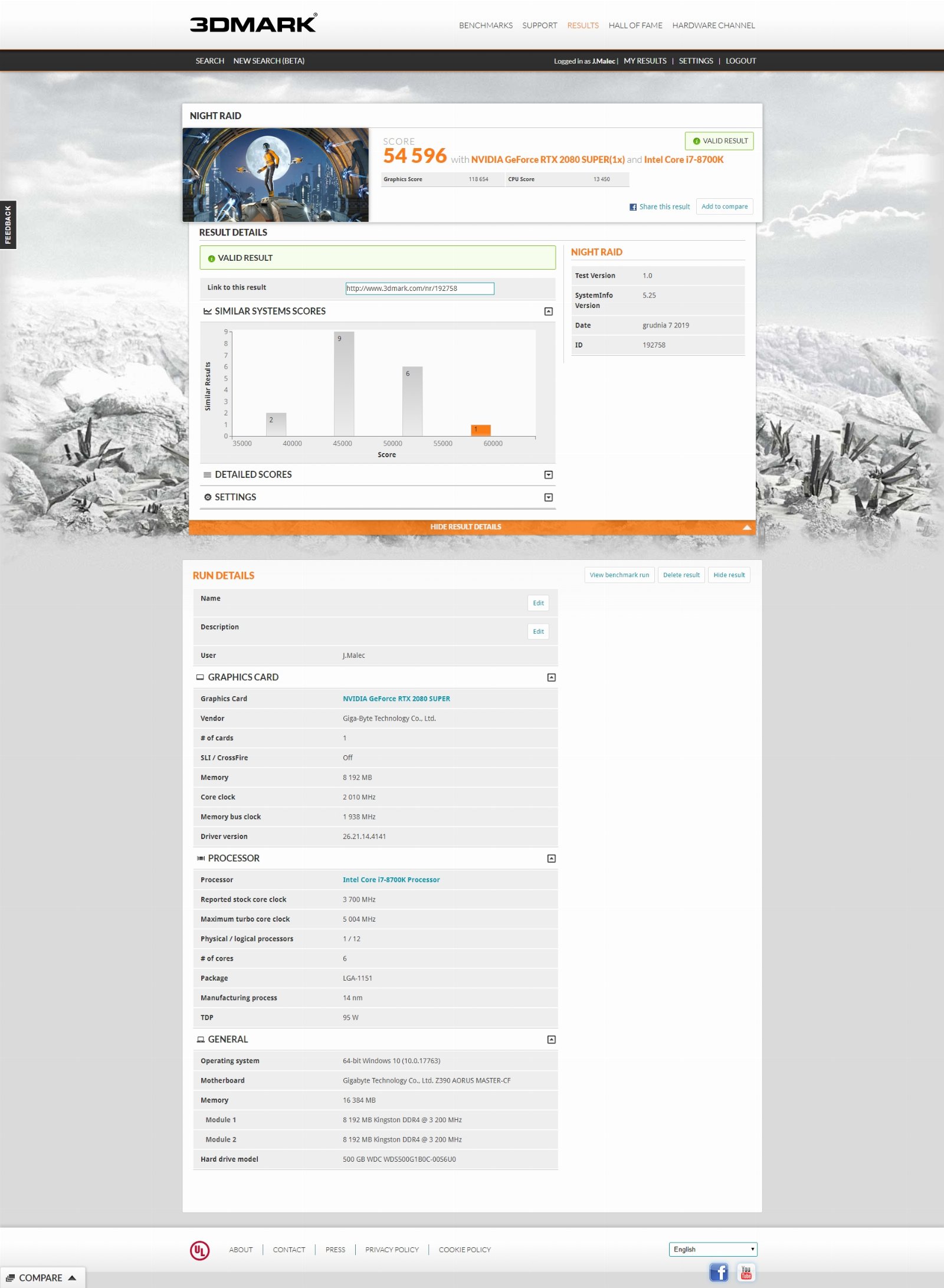Open the Feedback side tab

point(8,224)
